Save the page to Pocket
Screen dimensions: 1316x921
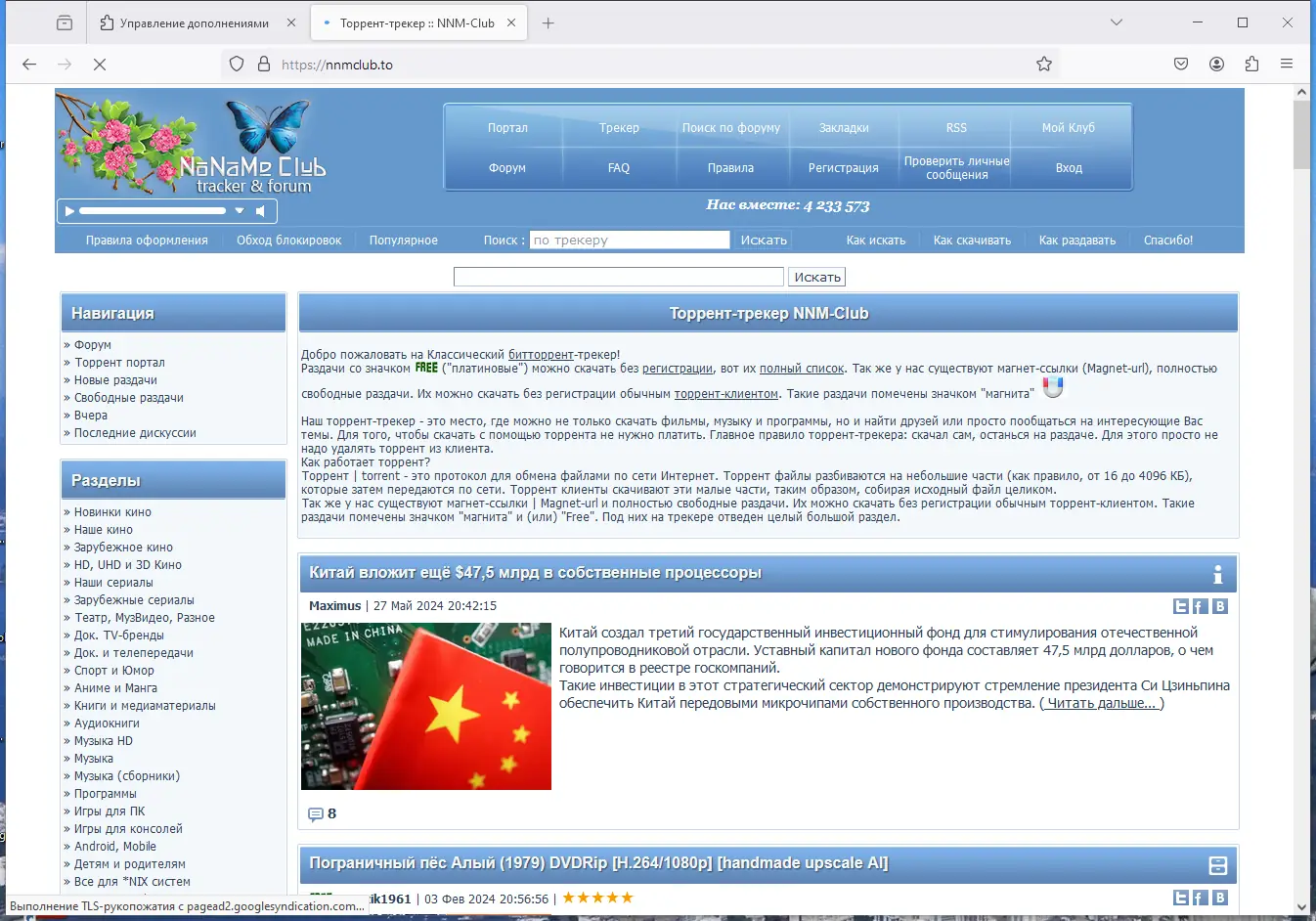pyautogui.click(x=1181, y=65)
